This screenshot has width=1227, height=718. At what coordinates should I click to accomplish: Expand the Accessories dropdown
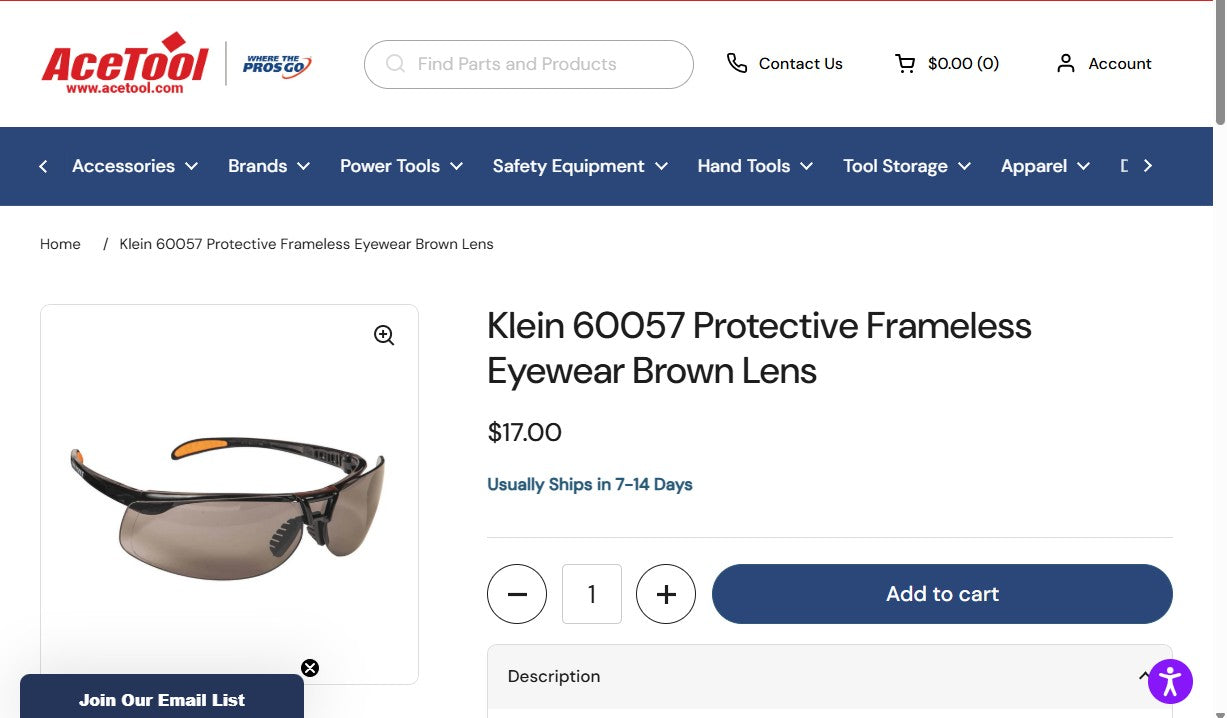[x=134, y=166]
